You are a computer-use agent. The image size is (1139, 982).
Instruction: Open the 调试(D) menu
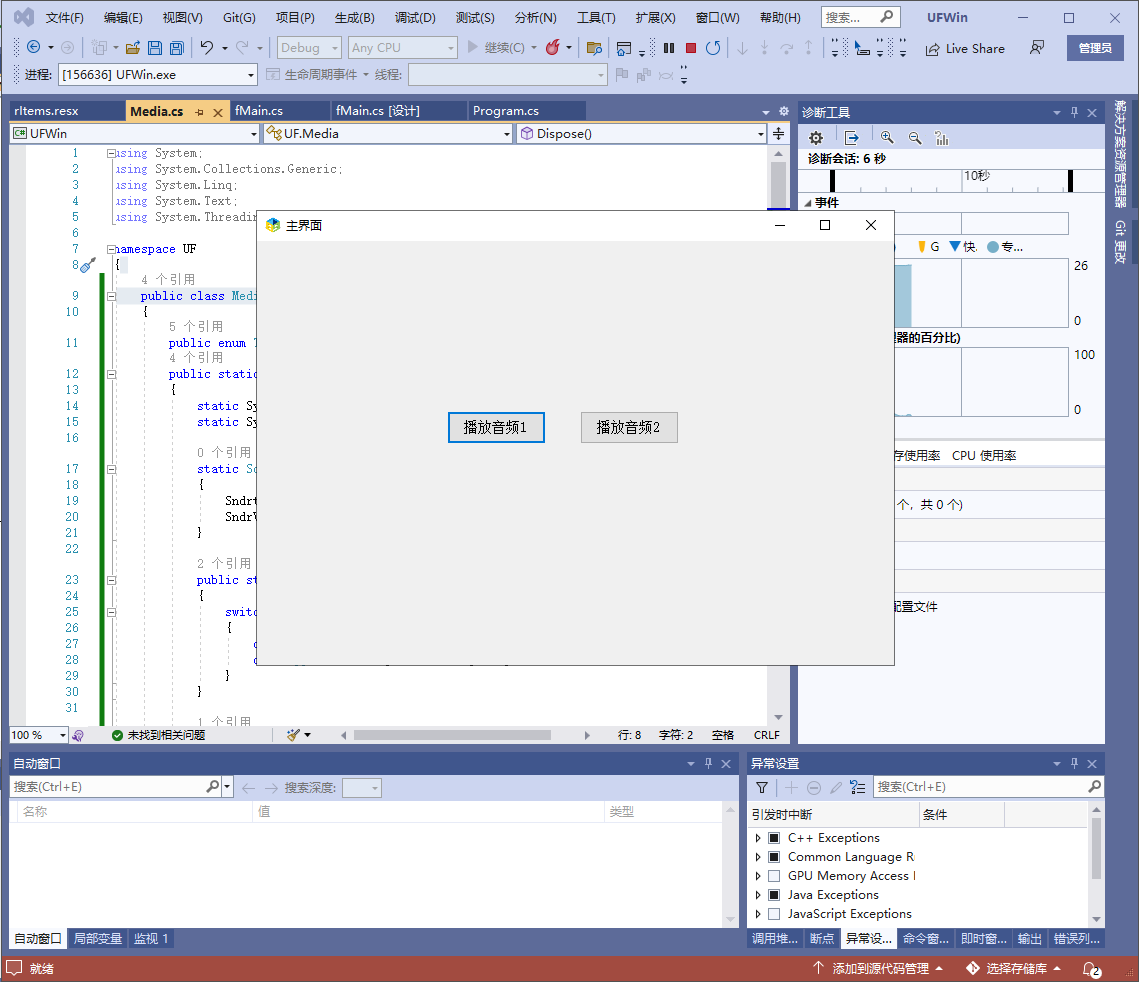coord(415,17)
